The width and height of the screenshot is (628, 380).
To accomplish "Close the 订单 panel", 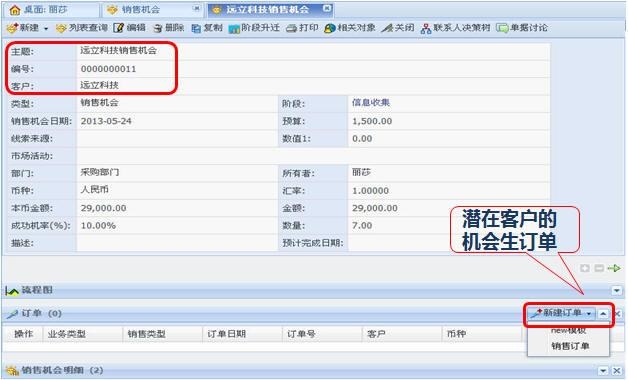I will pyautogui.click(x=618, y=314).
